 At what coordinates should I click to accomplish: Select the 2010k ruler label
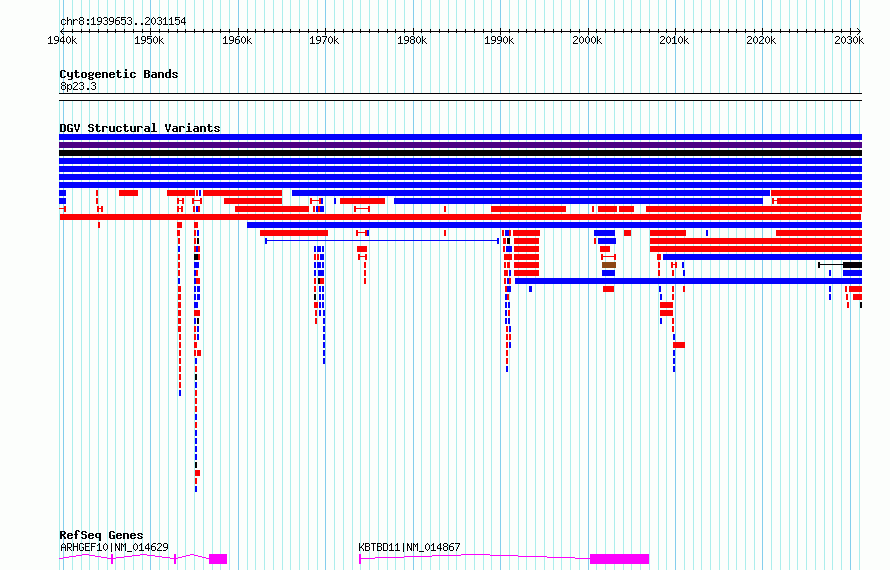(674, 40)
